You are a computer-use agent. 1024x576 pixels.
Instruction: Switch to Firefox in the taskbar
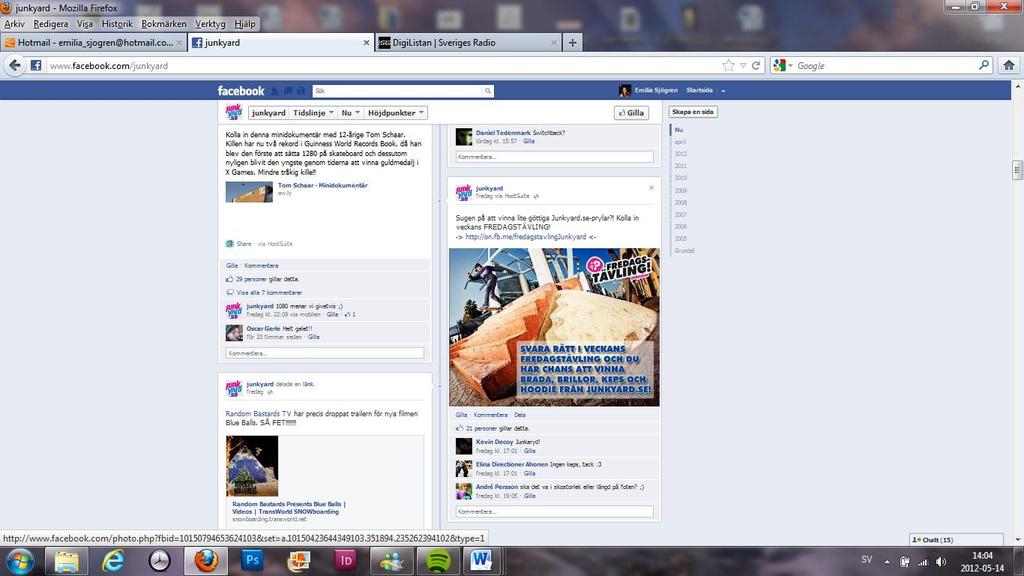pos(206,561)
